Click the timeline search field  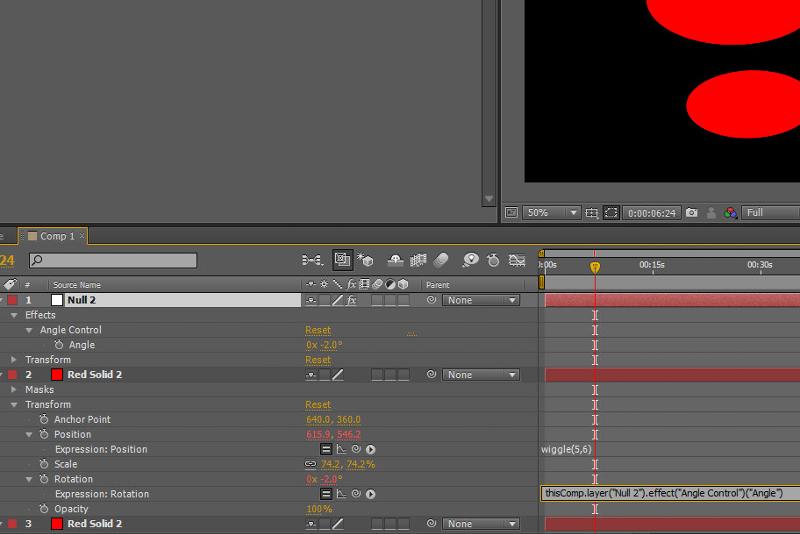coord(113,261)
